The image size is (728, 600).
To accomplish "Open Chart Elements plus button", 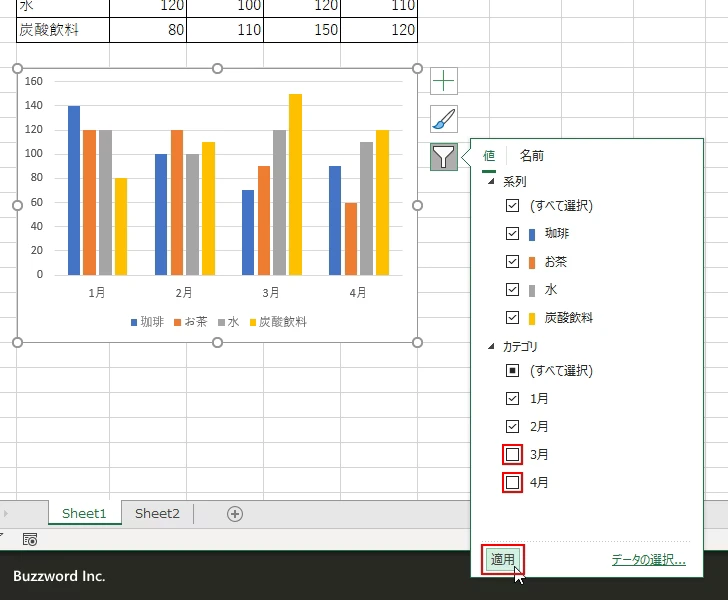I will pos(444,81).
